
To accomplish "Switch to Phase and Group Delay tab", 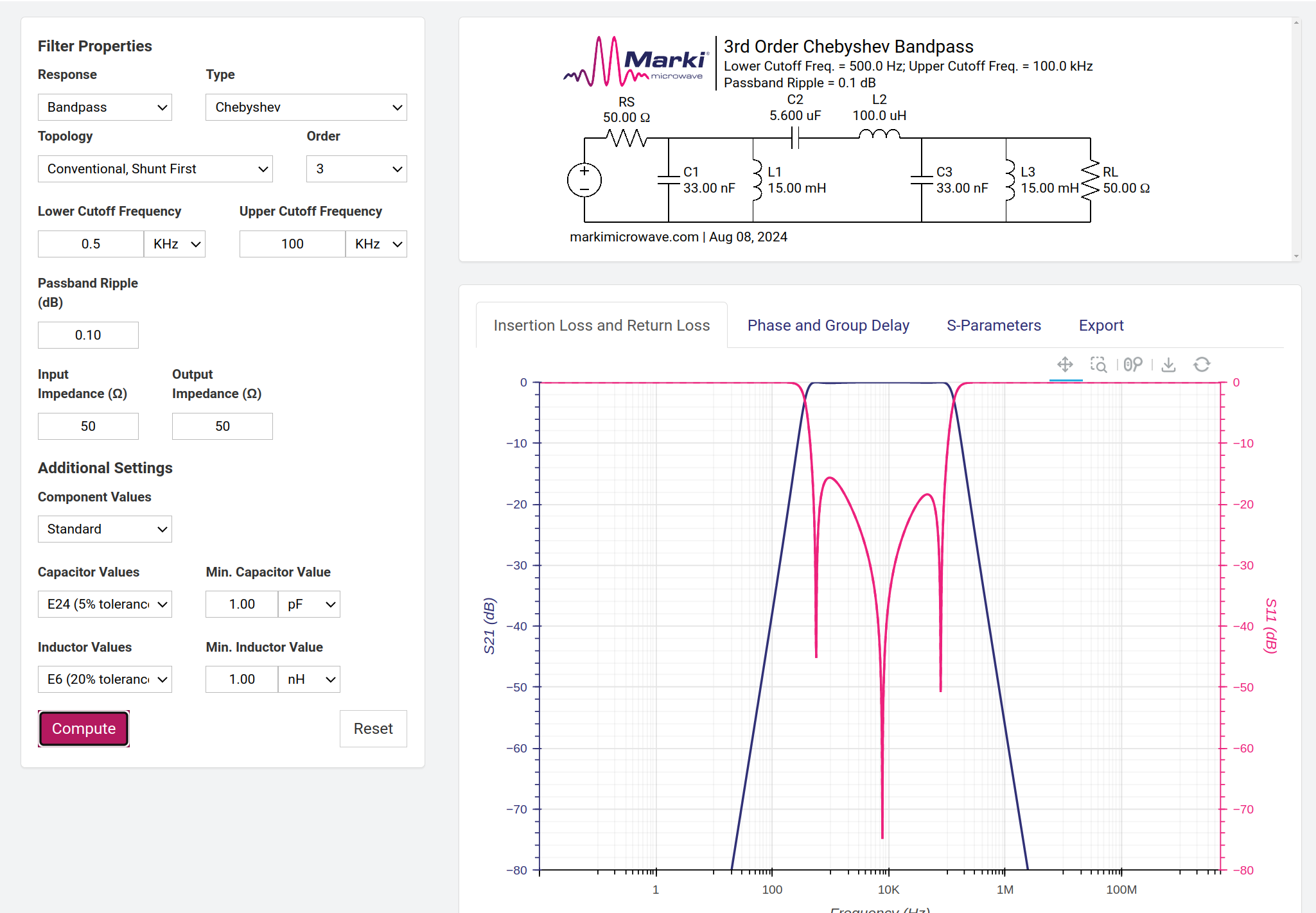I will tap(828, 326).
